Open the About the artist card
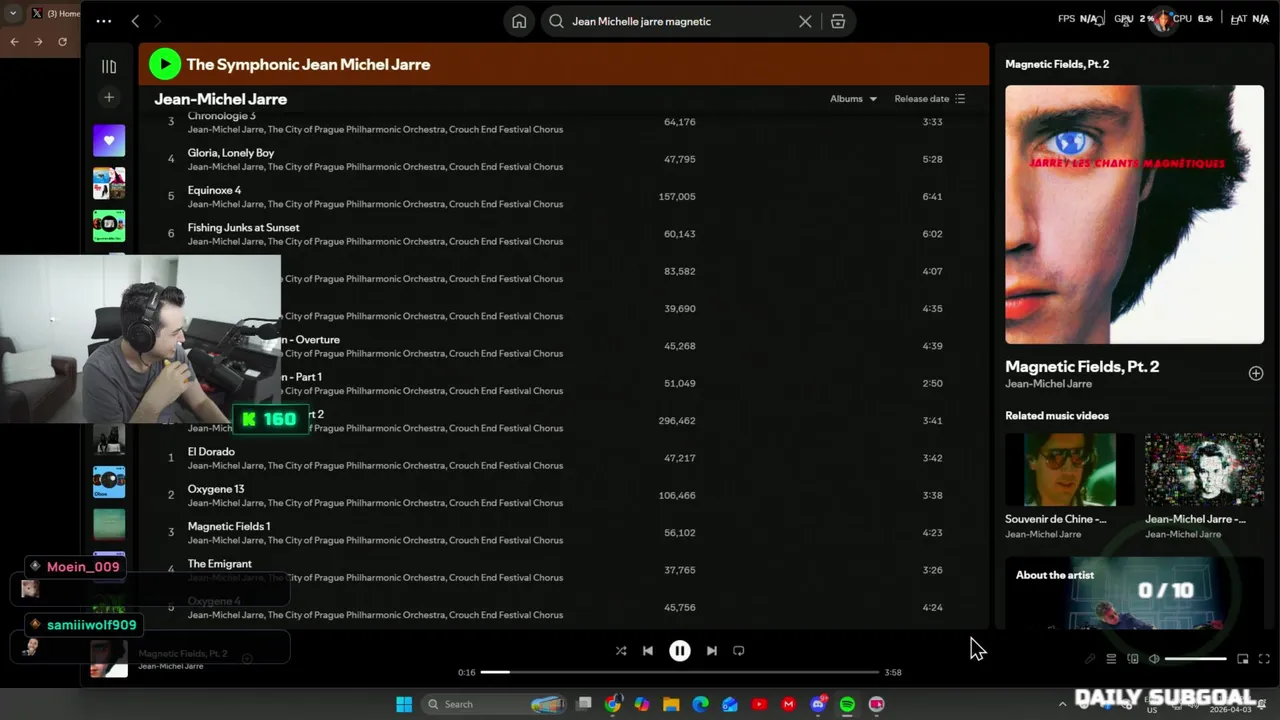This screenshot has height=720, width=1280. tap(1134, 593)
